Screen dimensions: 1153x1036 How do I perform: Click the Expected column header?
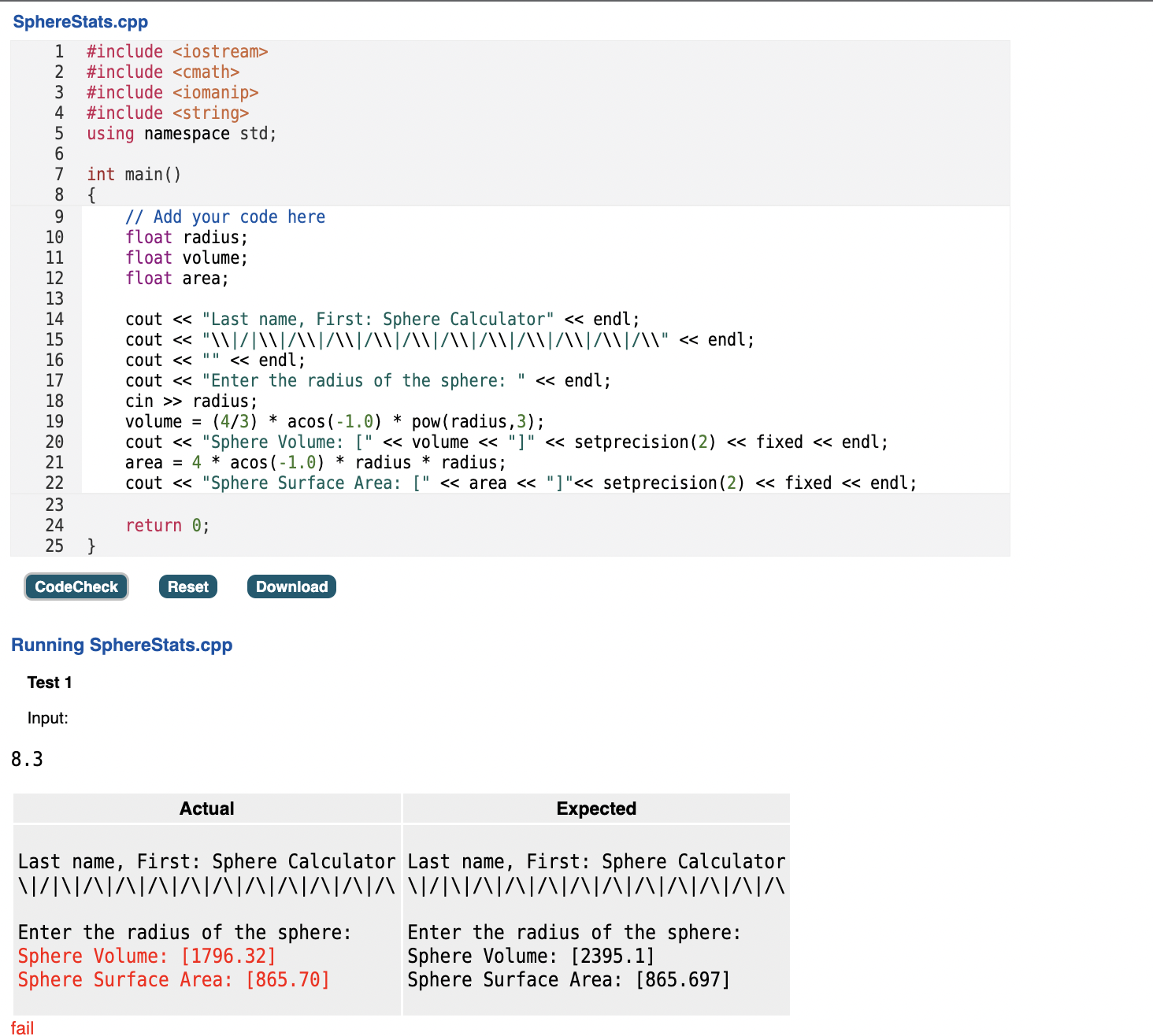[x=595, y=808]
